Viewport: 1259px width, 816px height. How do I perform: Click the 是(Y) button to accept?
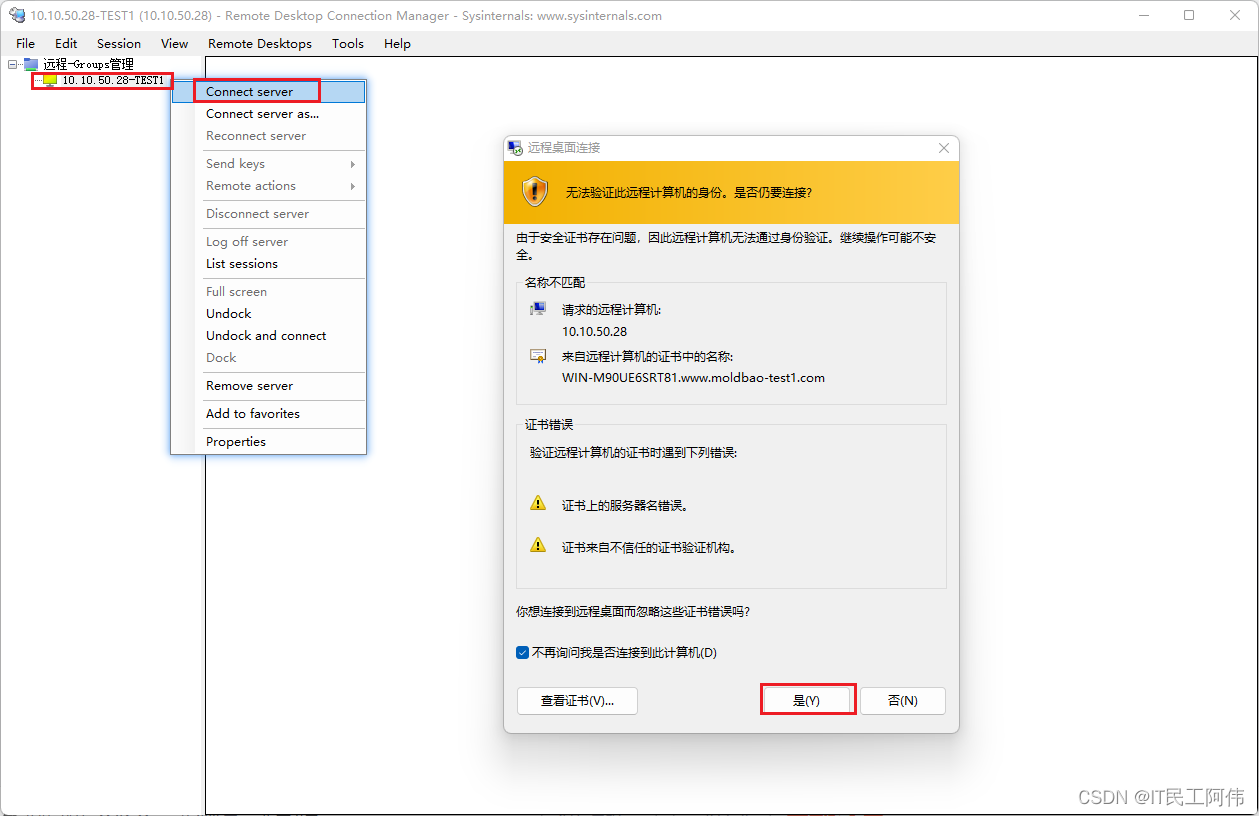(807, 699)
